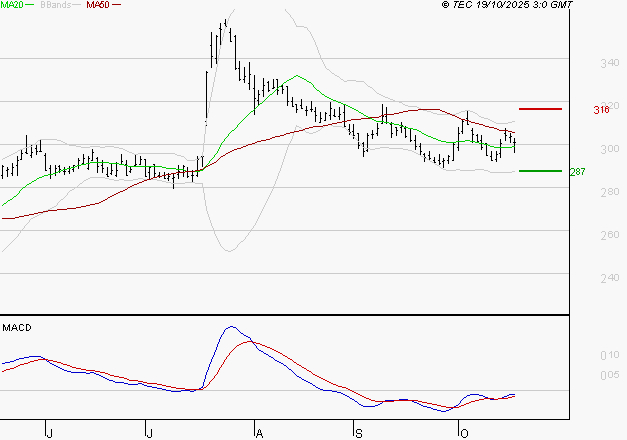Image resolution: width=627 pixels, height=440 pixels.
Task: Select the green MA20 legend line swatch
Action: coord(30,5)
